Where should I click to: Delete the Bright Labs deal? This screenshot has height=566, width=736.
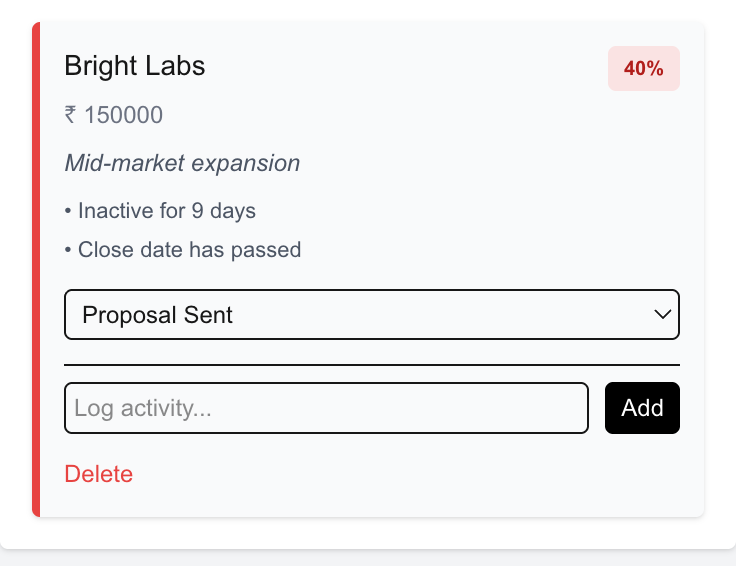pos(98,474)
